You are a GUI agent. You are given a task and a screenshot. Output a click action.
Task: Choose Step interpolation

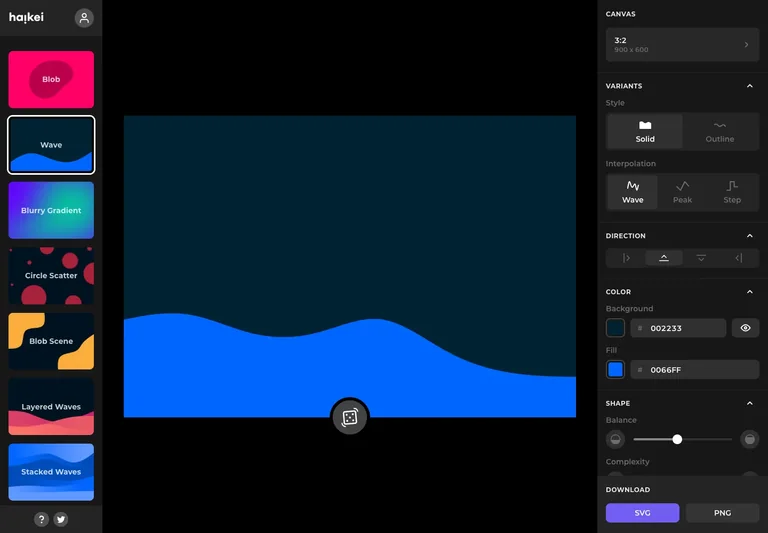[732, 193]
